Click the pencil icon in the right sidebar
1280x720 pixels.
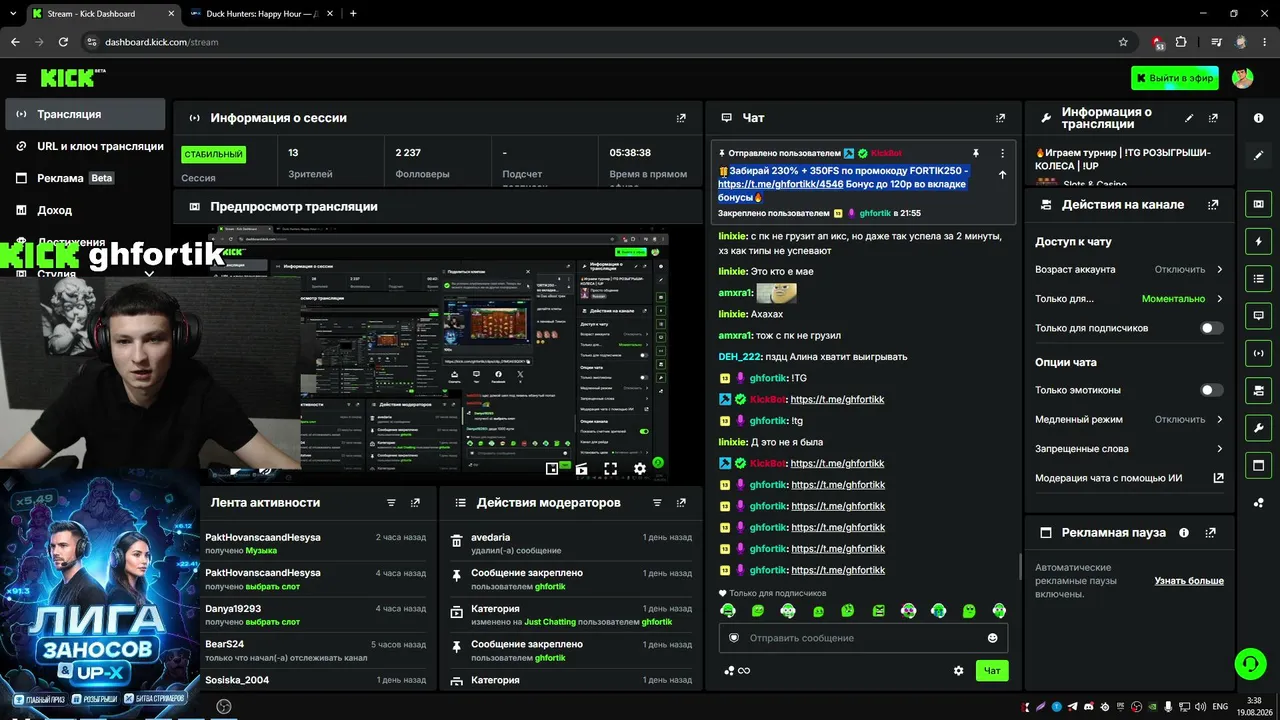(1258, 155)
